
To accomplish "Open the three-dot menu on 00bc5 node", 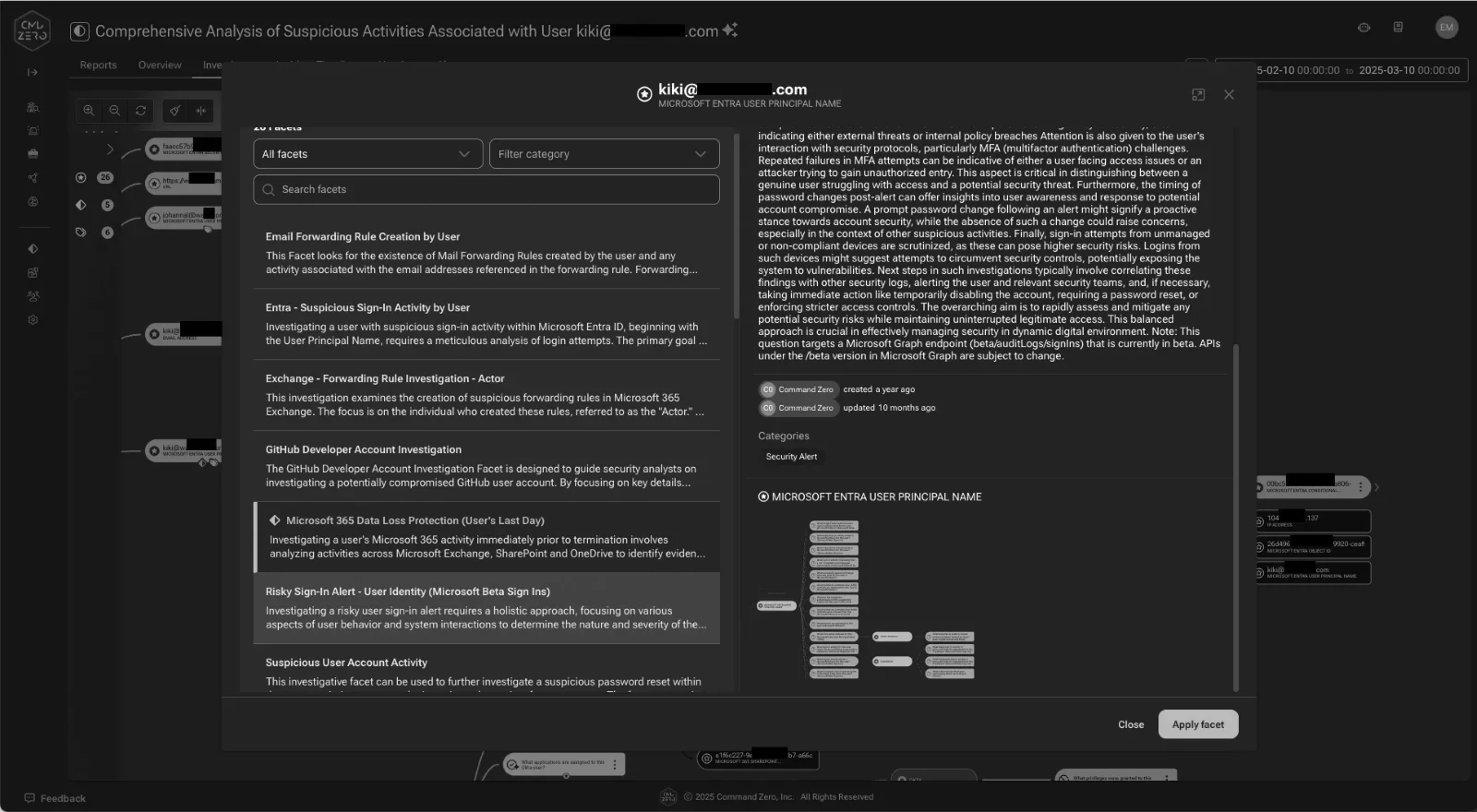I will tap(1360, 486).
